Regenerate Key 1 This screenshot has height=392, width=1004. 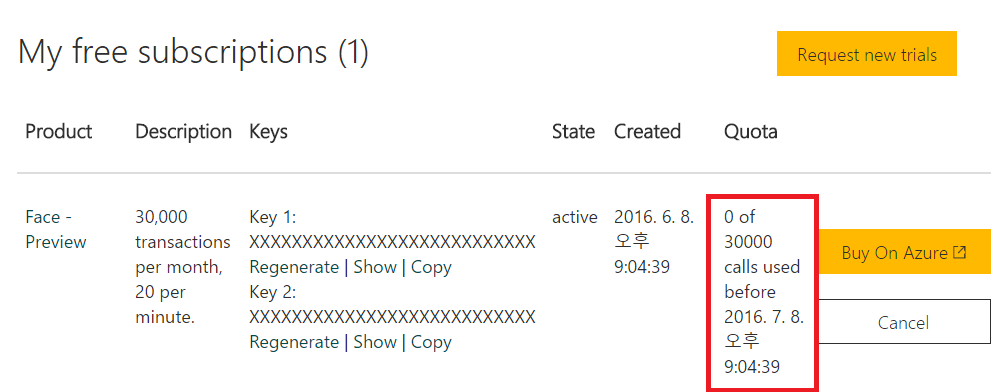(x=294, y=267)
